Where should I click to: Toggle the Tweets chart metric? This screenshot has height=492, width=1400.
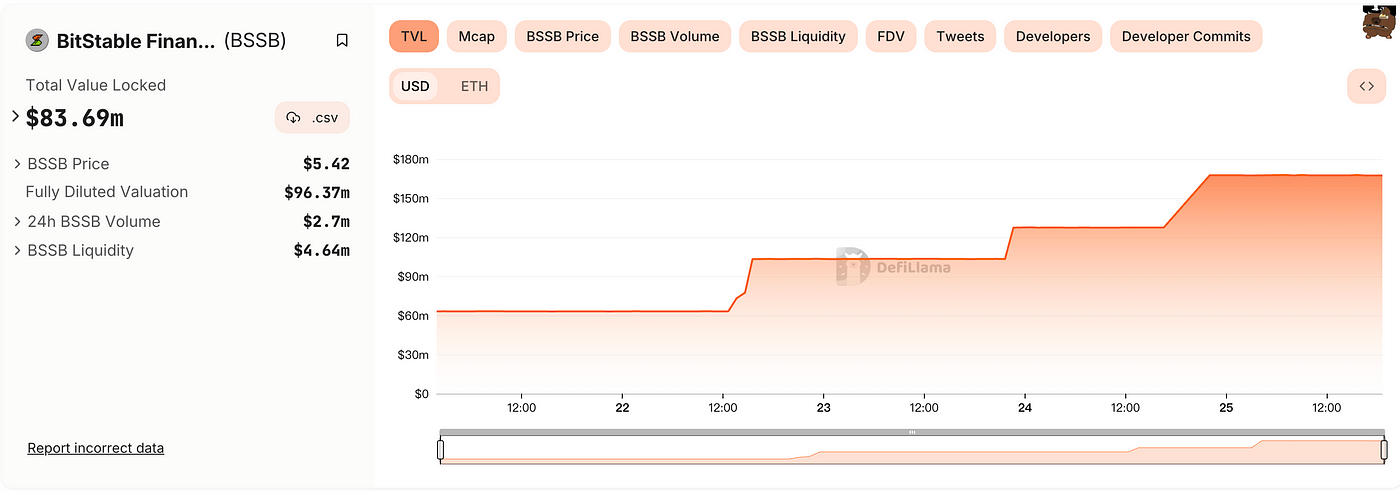coord(960,36)
